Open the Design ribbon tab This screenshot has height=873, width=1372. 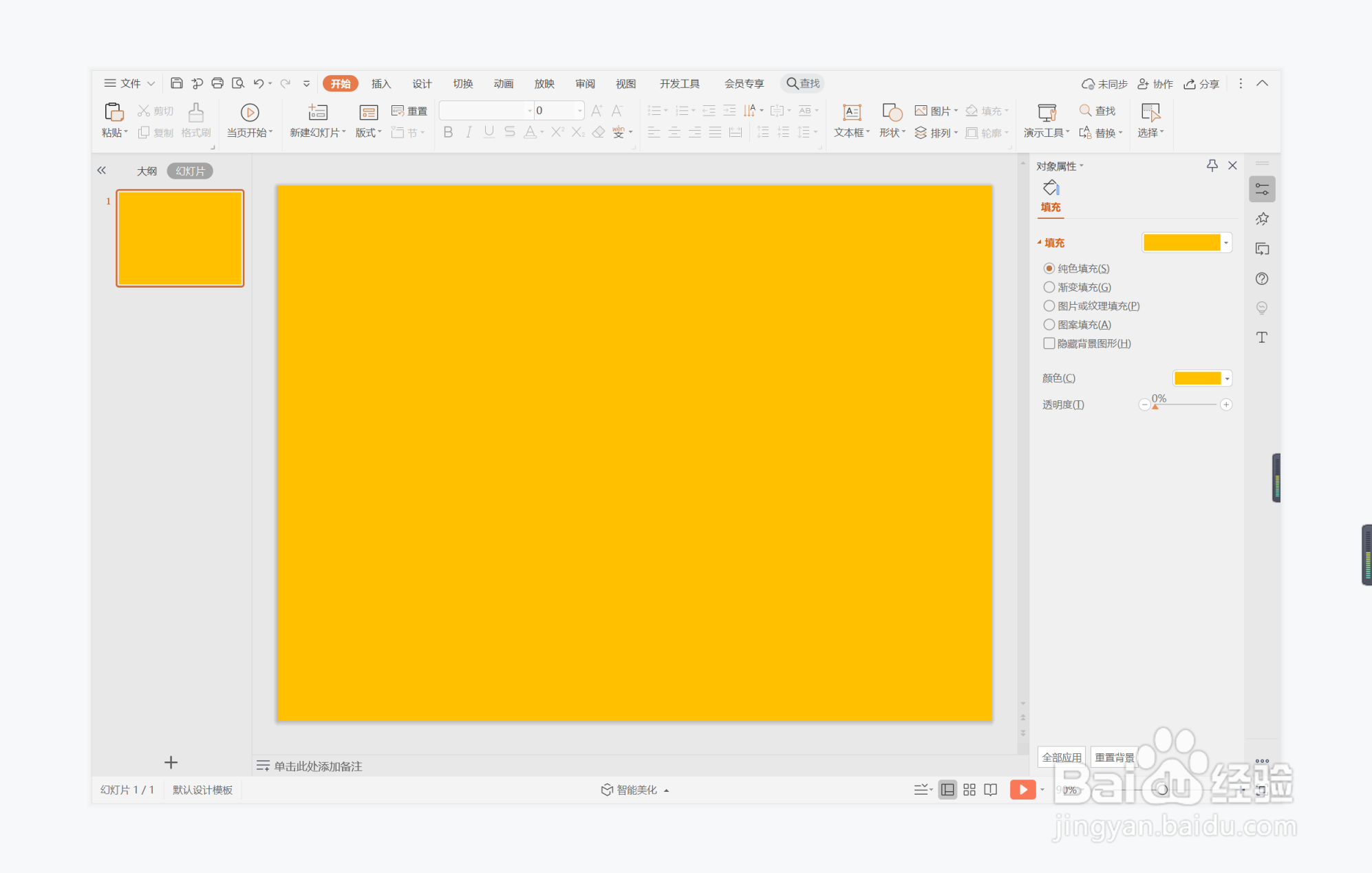(x=422, y=83)
